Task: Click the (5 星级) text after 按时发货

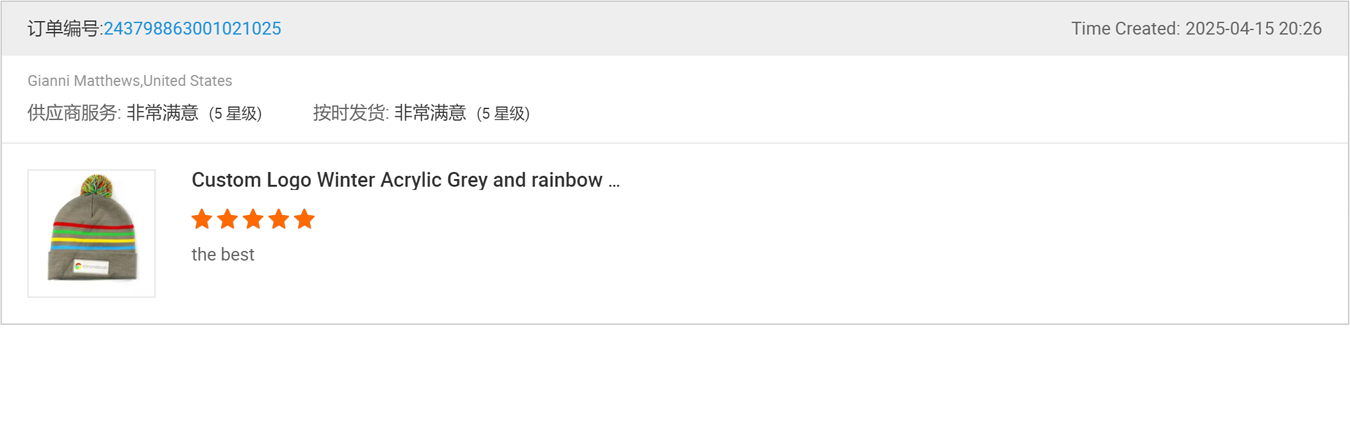Action: (503, 114)
